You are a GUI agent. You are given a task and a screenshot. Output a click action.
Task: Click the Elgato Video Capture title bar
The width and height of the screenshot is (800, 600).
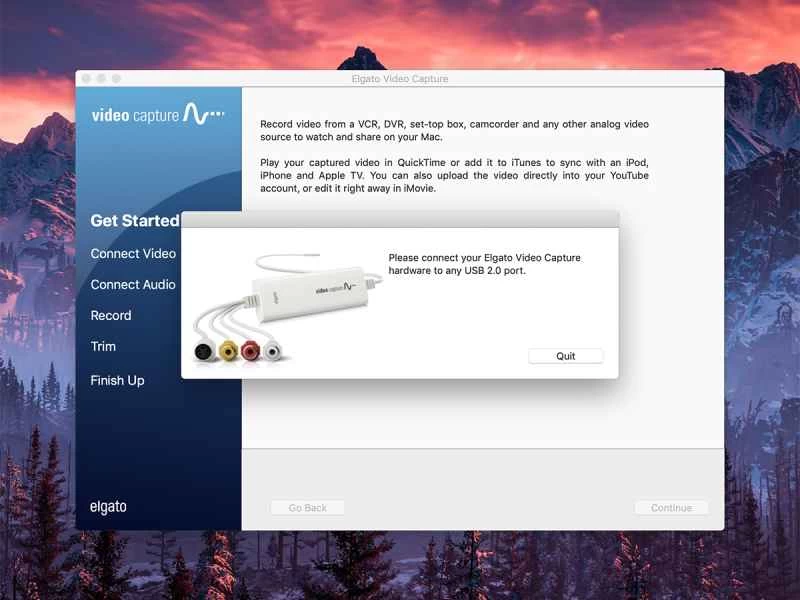[400, 78]
